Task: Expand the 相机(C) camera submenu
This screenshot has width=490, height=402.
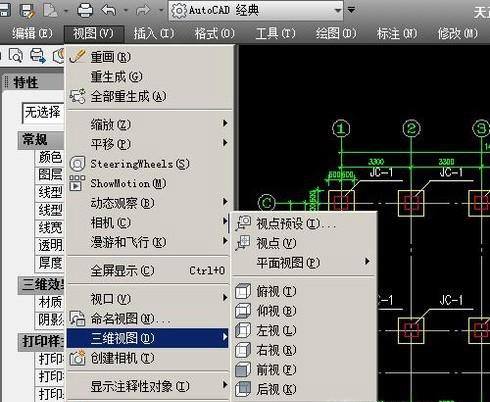Action: (x=149, y=223)
